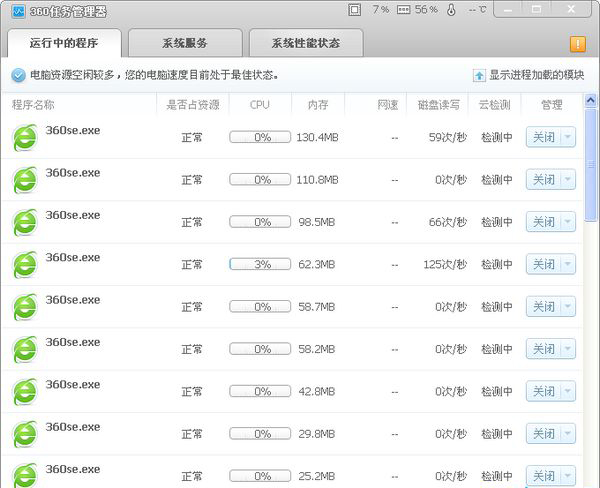The width and height of the screenshot is (600, 488).
Task: Select the 360se.exe icon using 58.7MB
Action: click(x=25, y=307)
